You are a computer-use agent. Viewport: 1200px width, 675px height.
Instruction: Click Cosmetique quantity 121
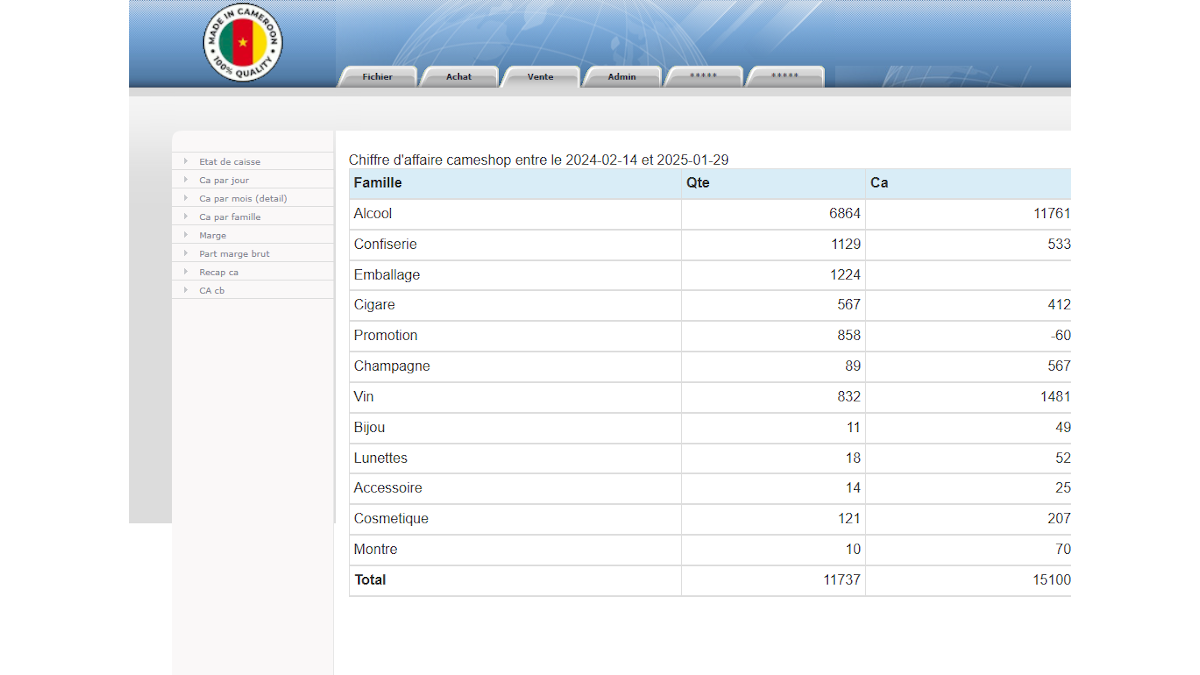(x=849, y=519)
